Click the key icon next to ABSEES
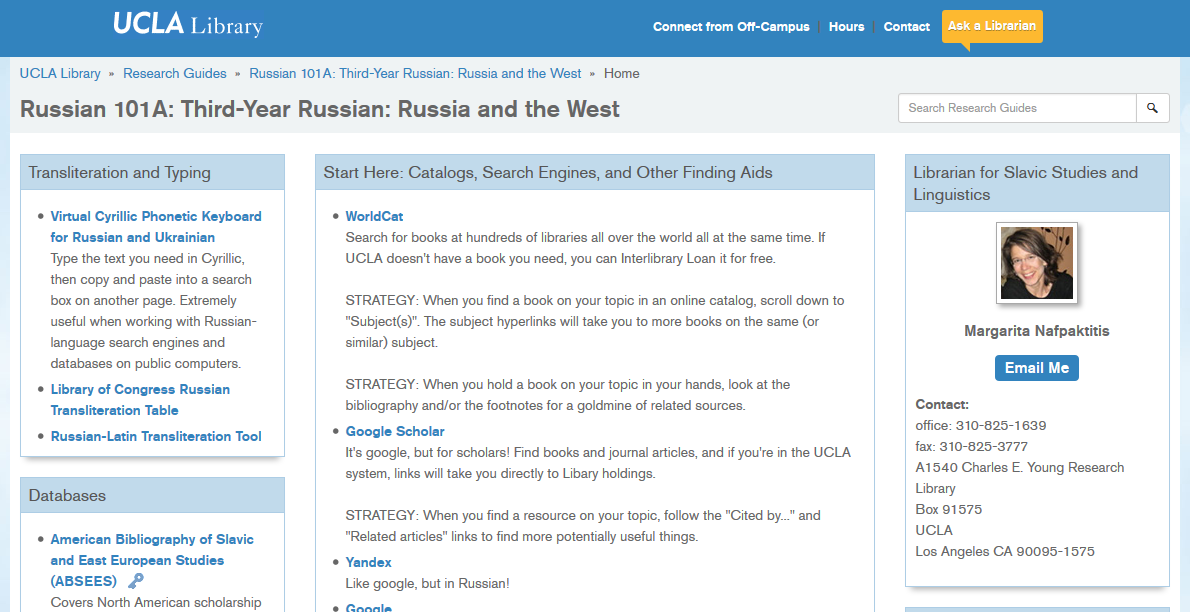1190x612 pixels. pos(136,581)
